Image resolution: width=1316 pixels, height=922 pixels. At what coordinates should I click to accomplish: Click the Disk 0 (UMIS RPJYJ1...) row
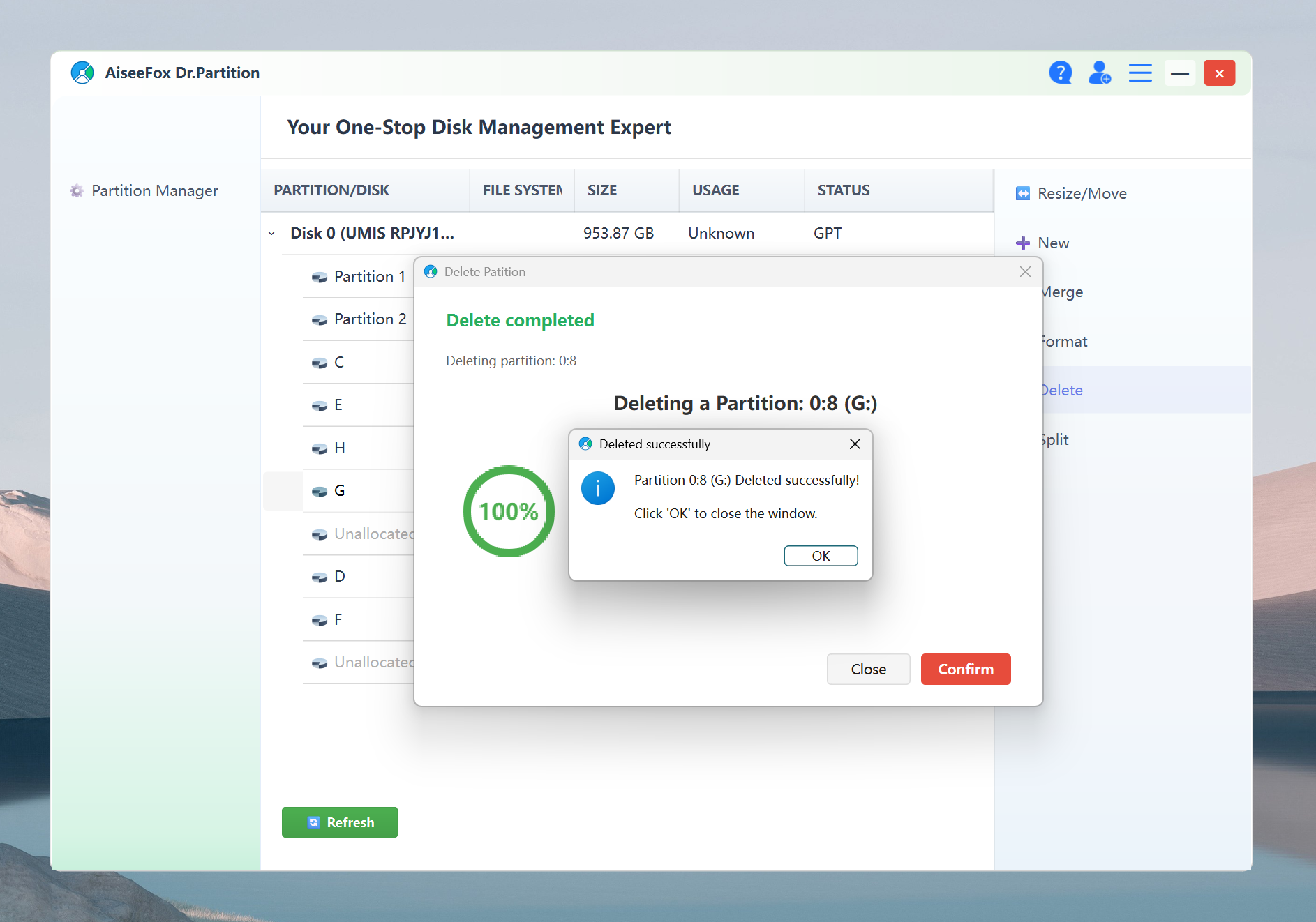click(x=627, y=234)
